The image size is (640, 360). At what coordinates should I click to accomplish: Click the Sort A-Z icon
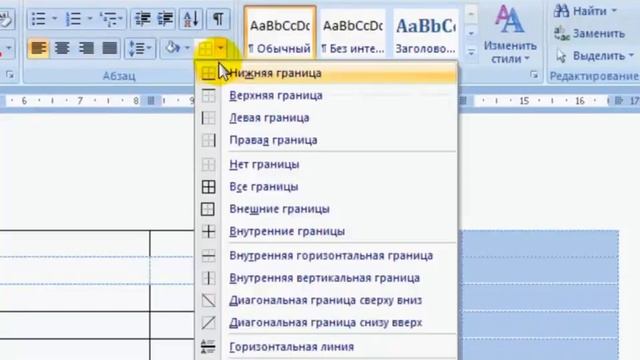tap(191, 19)
